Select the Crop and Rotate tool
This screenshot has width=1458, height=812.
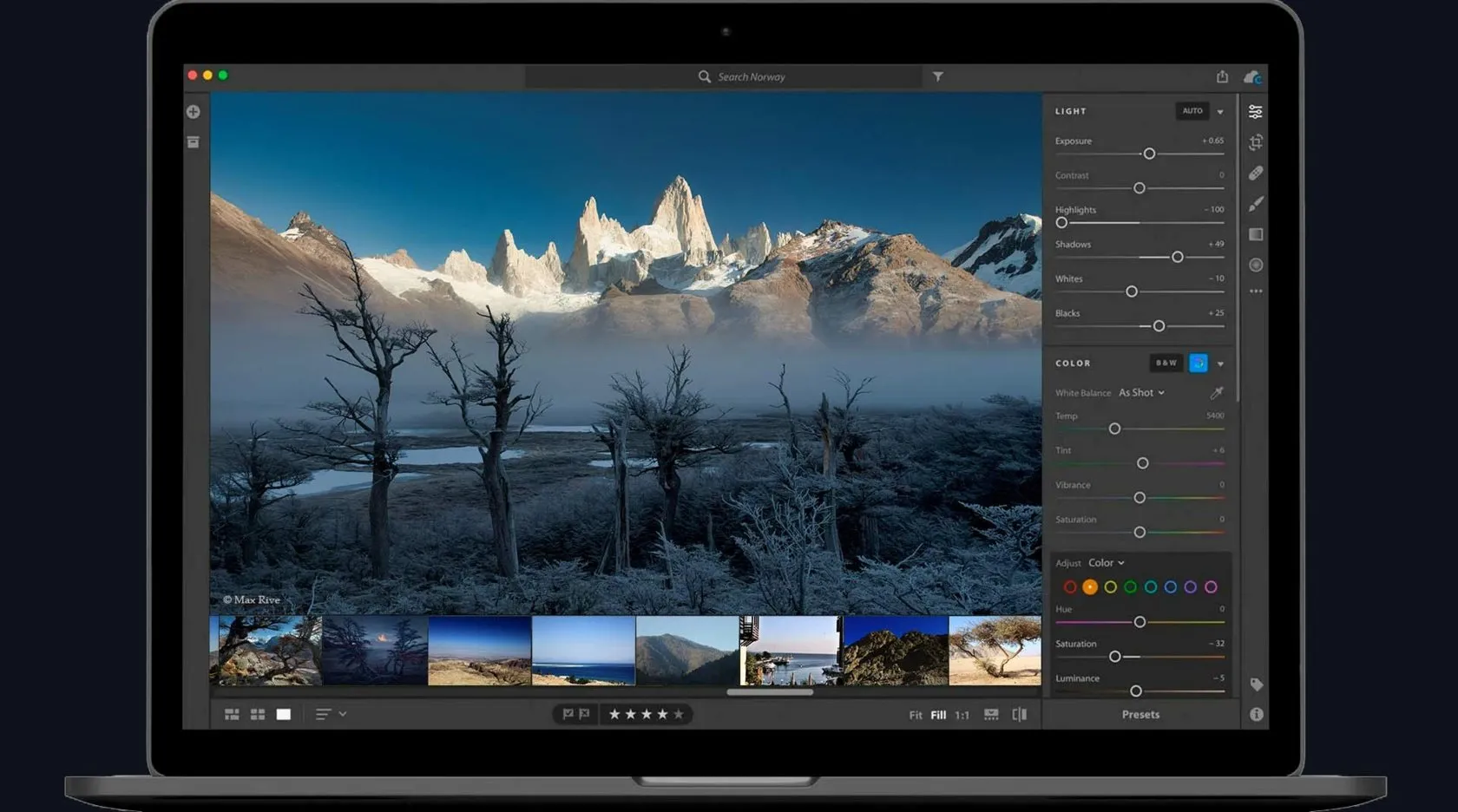pos(1255,142)
